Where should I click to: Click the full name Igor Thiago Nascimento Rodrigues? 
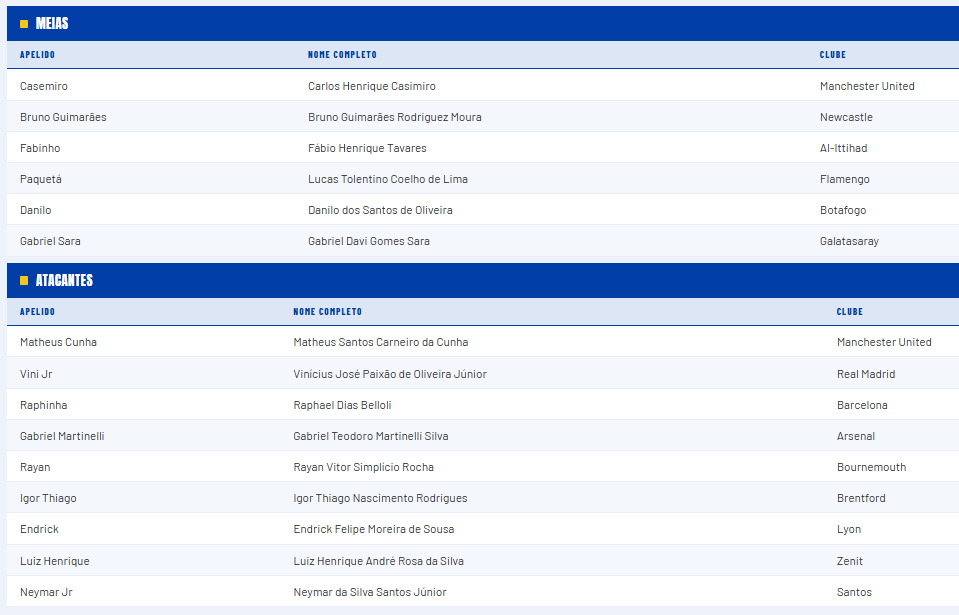pos(380,498)
